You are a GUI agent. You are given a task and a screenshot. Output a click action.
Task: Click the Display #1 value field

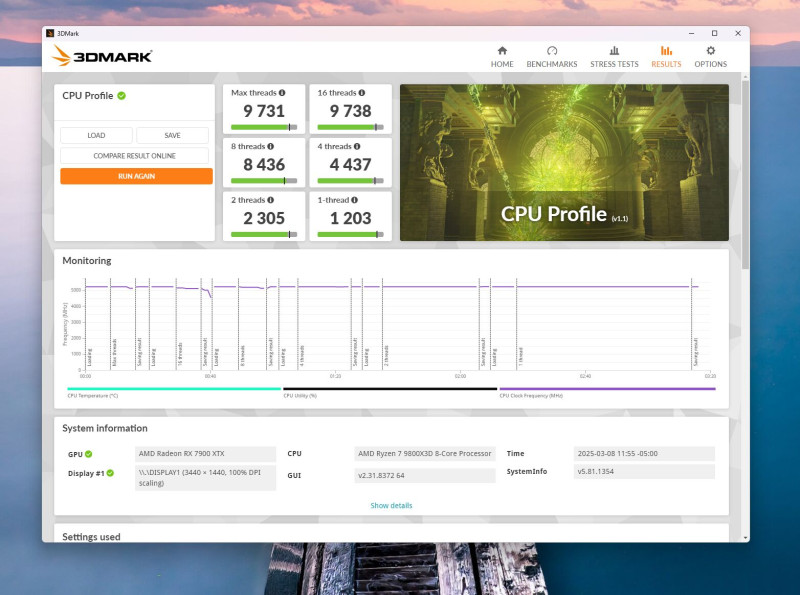pyautogui.click(x=206, y=478)
